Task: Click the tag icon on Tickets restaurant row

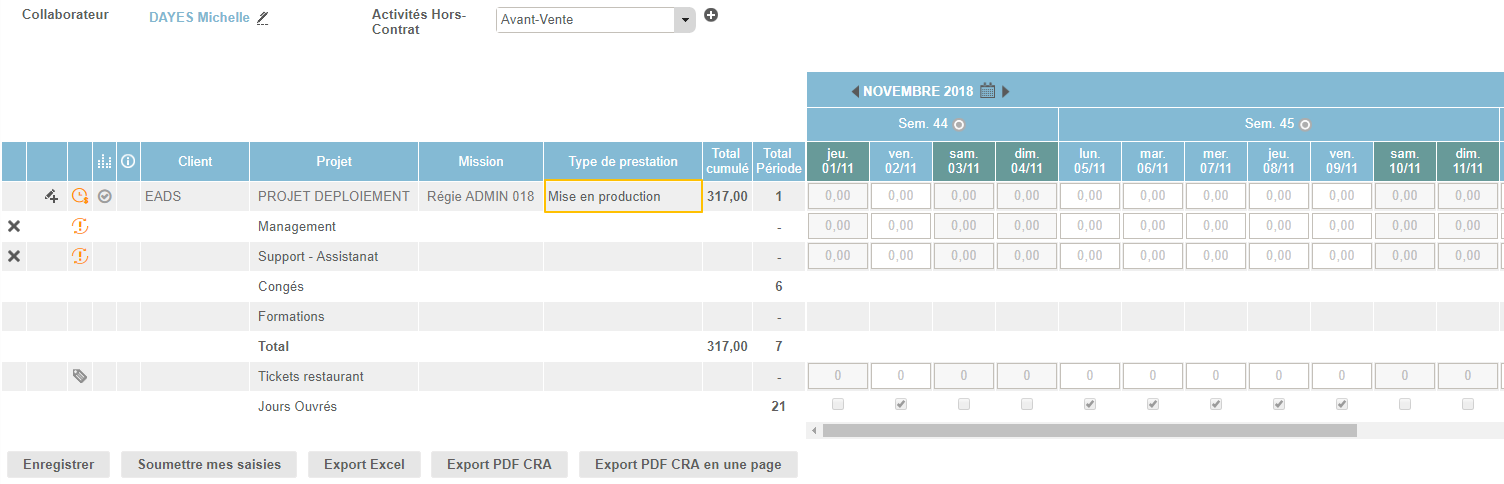Action: (80, 377)
